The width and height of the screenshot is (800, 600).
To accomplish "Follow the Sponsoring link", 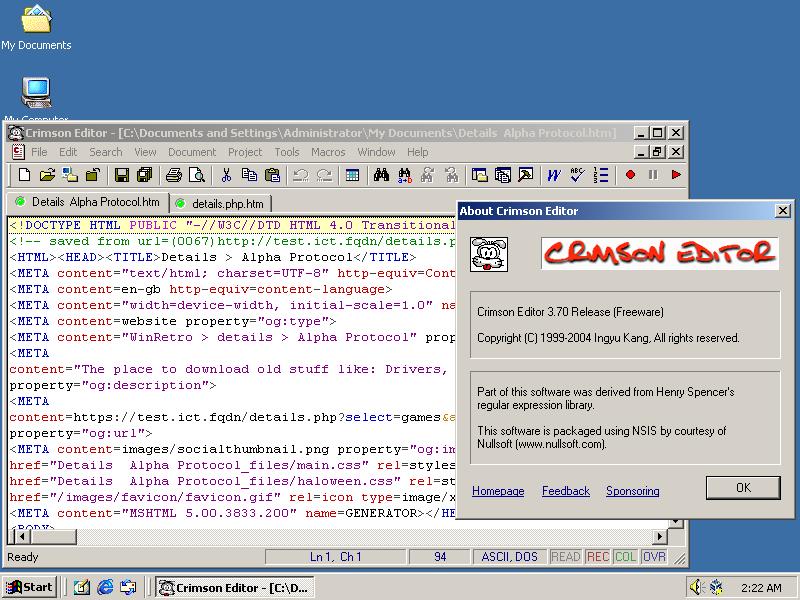I will (632, 491).
